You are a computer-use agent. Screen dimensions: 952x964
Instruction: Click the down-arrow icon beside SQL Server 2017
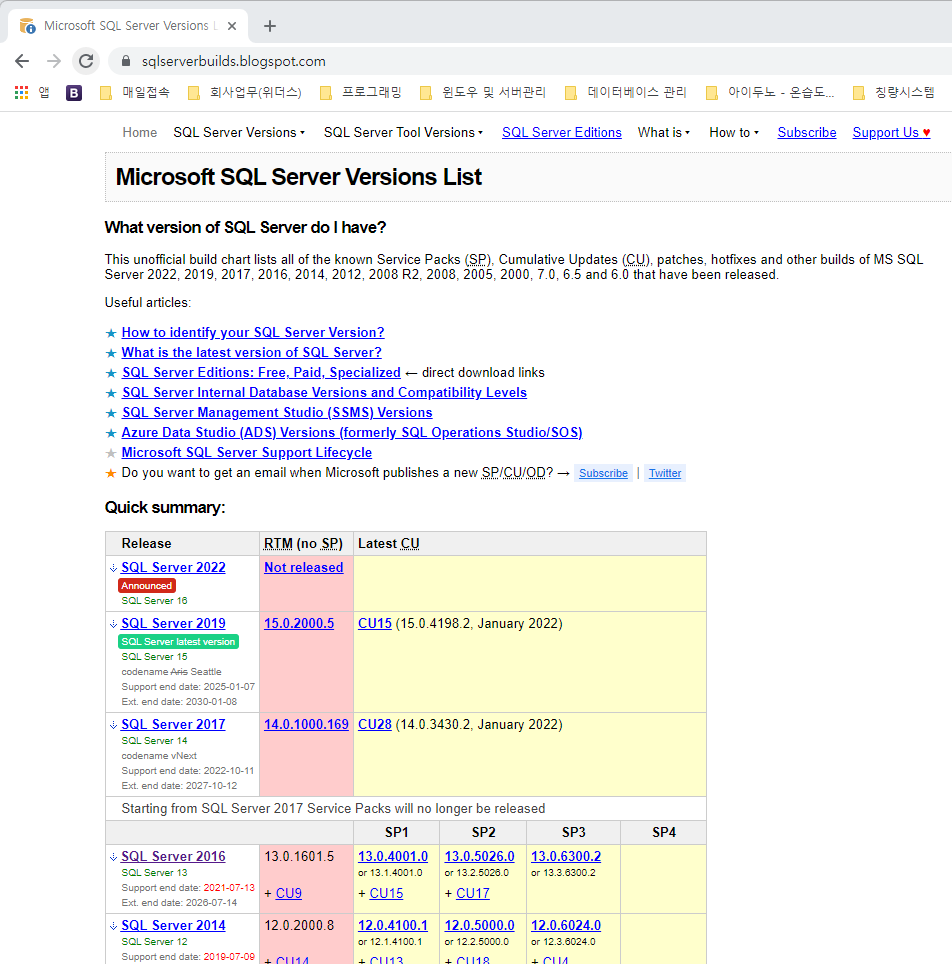[x=113, y=725]
